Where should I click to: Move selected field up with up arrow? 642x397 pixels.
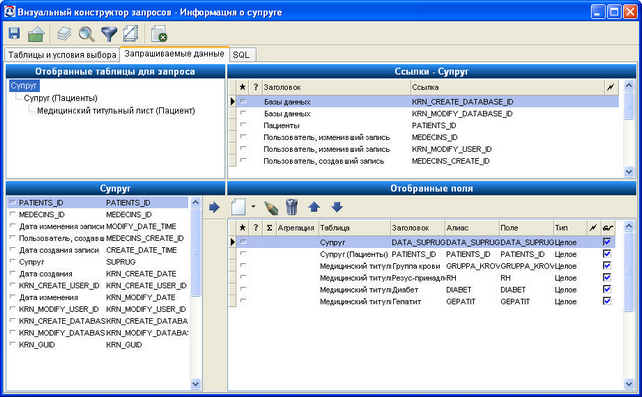(x=314, y=207)
